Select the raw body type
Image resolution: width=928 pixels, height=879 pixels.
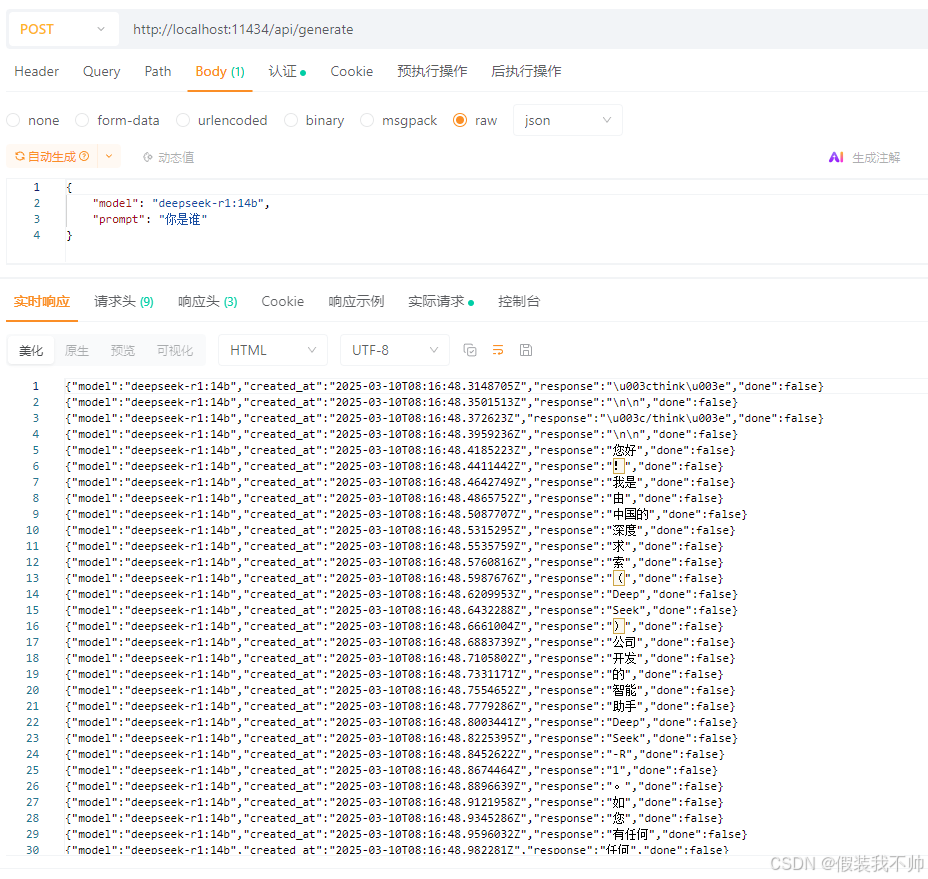[460, 120]
